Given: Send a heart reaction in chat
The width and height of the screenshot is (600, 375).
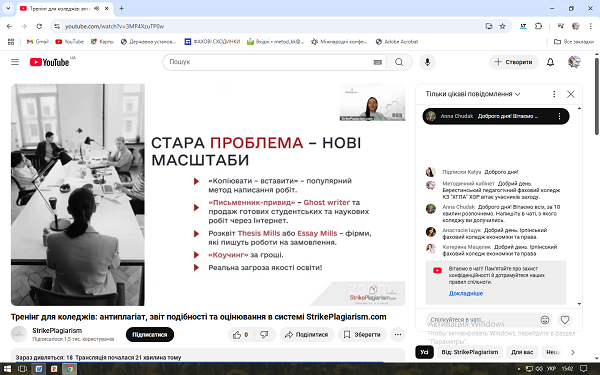Looking at the screenshot, I should [x=565, y=320].
